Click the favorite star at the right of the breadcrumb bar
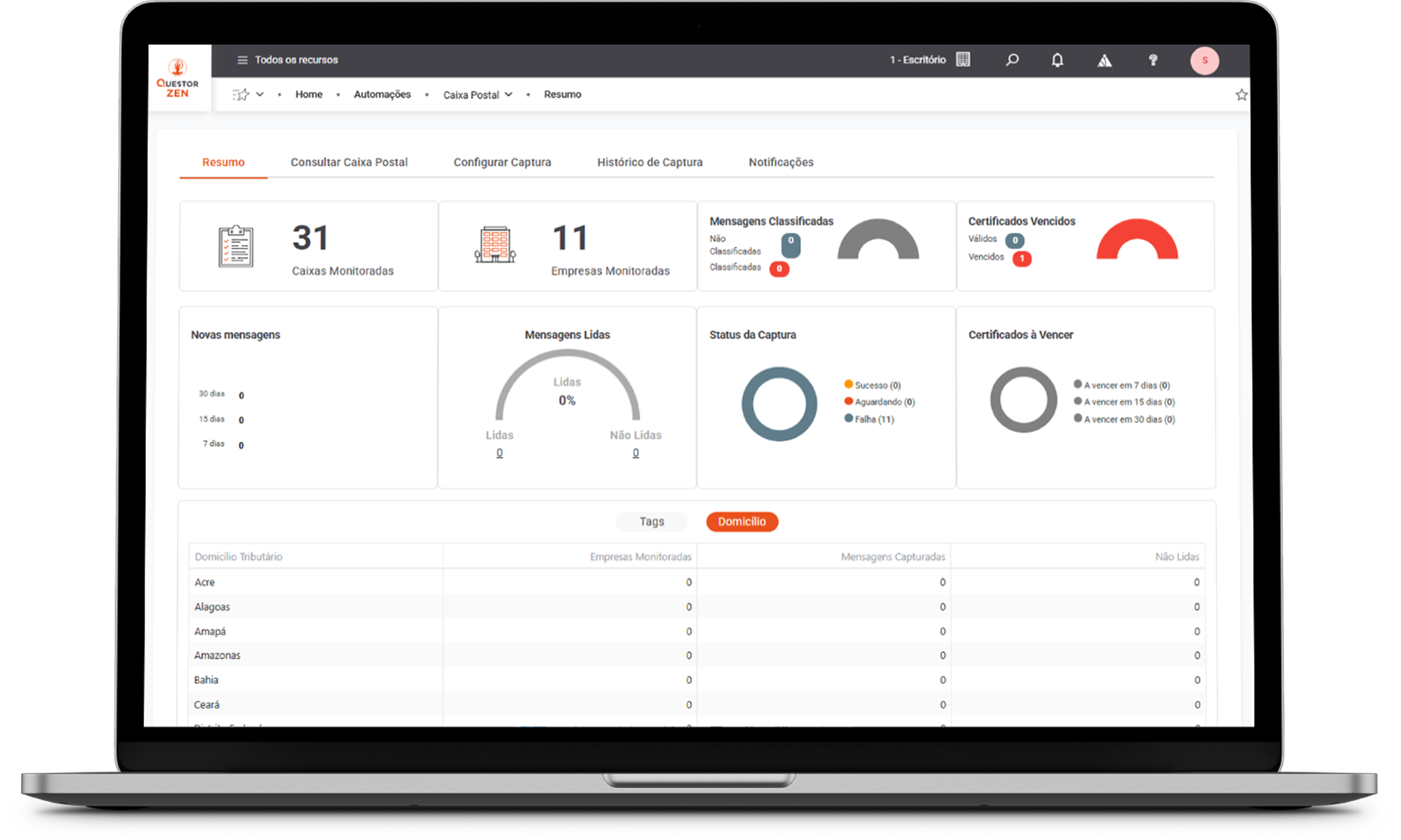Viewport: 1401px width, 840px height. 1241,95
